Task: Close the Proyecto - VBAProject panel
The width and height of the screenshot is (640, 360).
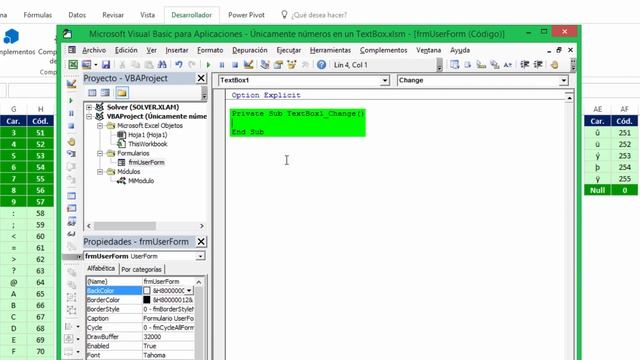Action: tap(201, 78)
